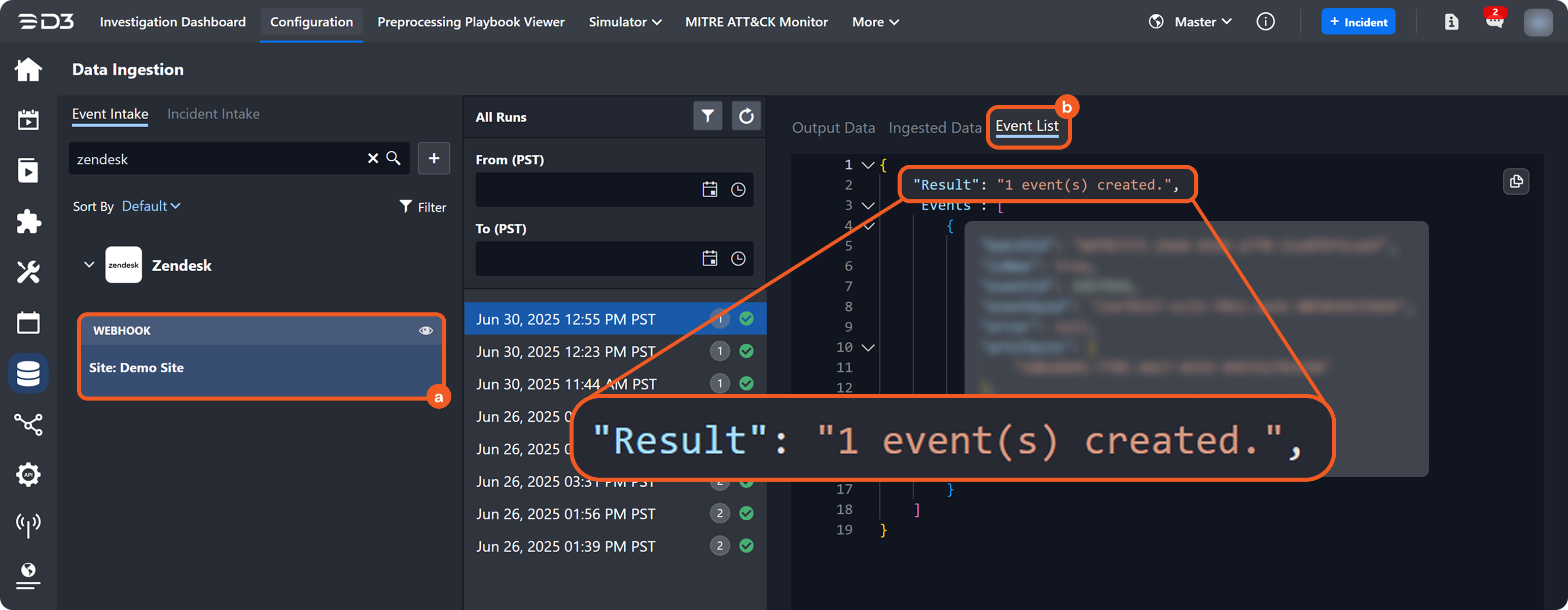The width and height of the screenshot is (1568, 610).
Task: Open the From date calendar picker
Action: coord(710,189)
